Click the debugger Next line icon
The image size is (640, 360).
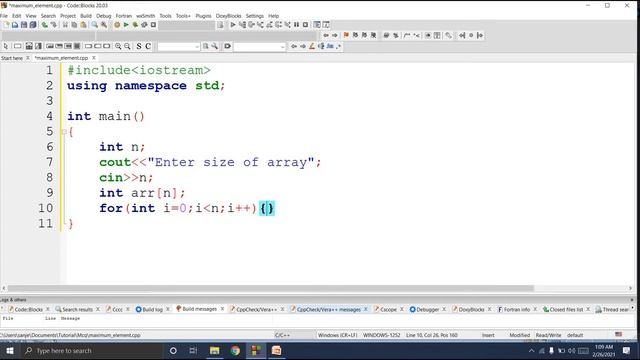(x=251, y=25)
